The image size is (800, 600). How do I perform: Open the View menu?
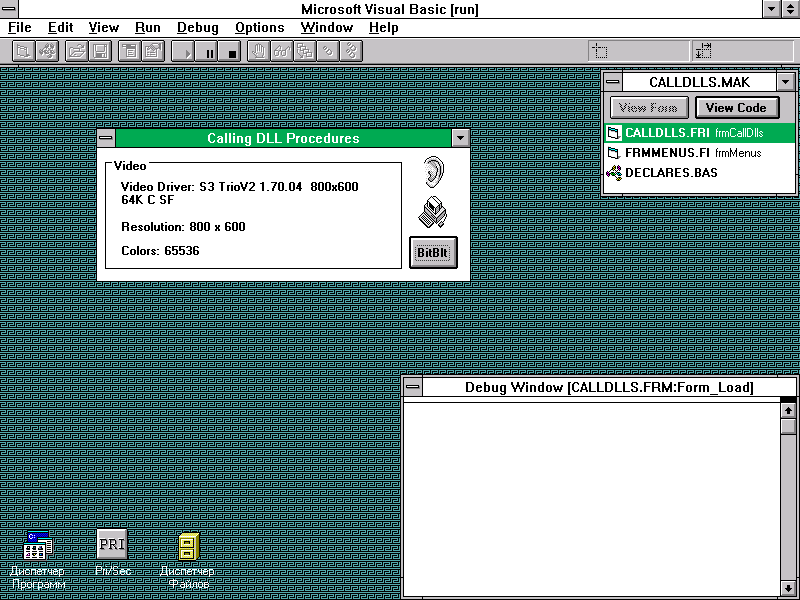point(104,28)
